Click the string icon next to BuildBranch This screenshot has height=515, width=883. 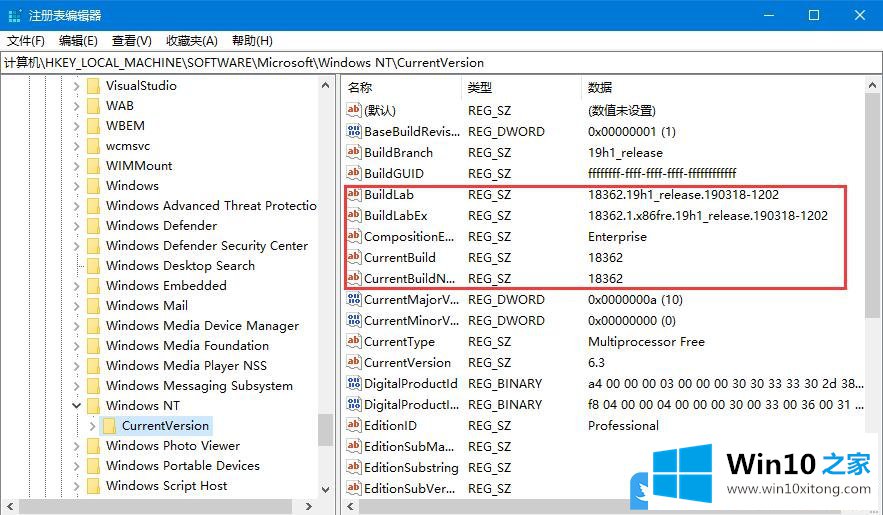click(354, 152)
